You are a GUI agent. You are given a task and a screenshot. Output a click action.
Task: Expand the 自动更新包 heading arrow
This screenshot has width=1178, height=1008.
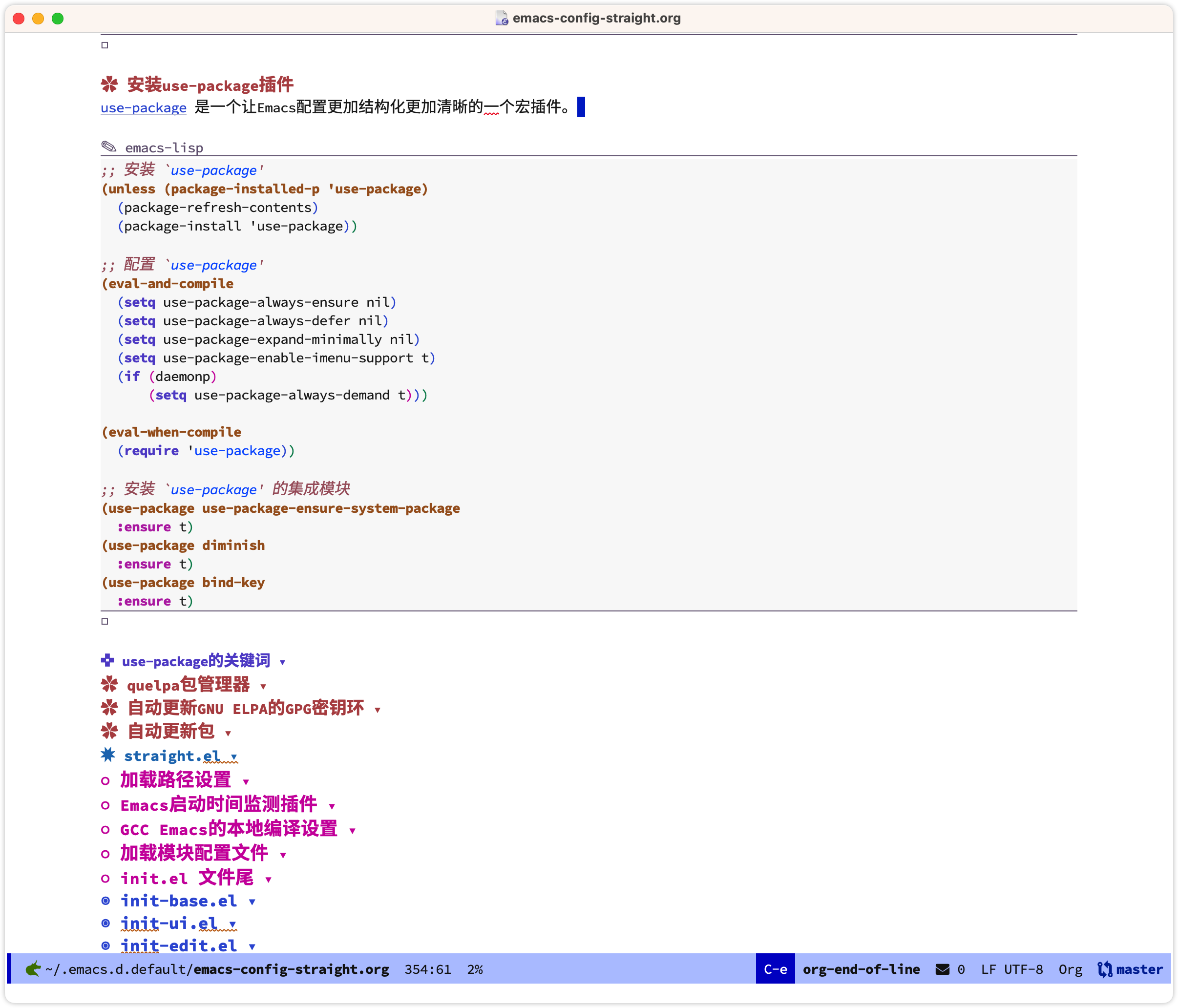tap(228, 734)
